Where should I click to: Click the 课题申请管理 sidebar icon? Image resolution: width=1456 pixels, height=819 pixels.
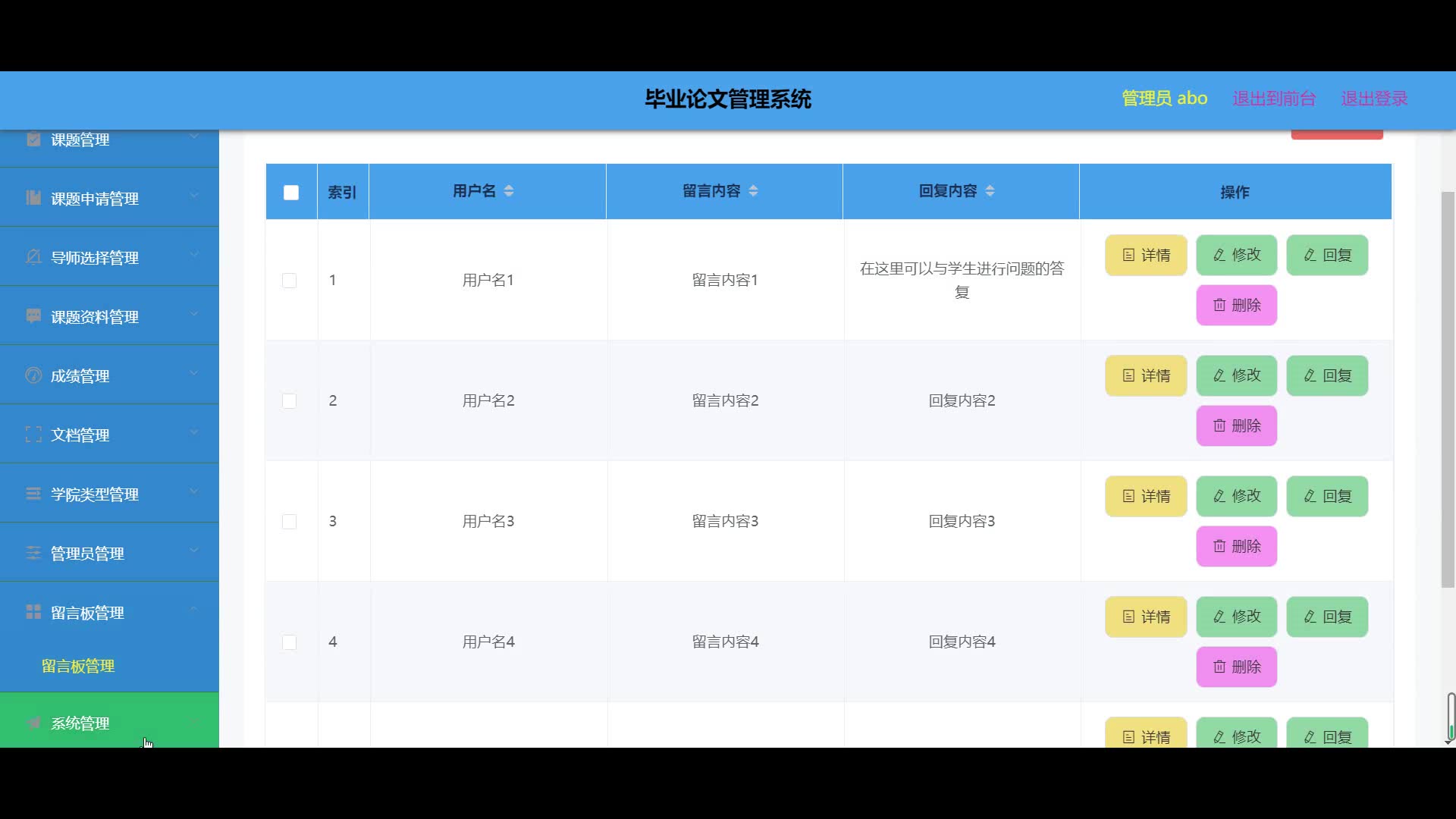[x=33, y=198]
